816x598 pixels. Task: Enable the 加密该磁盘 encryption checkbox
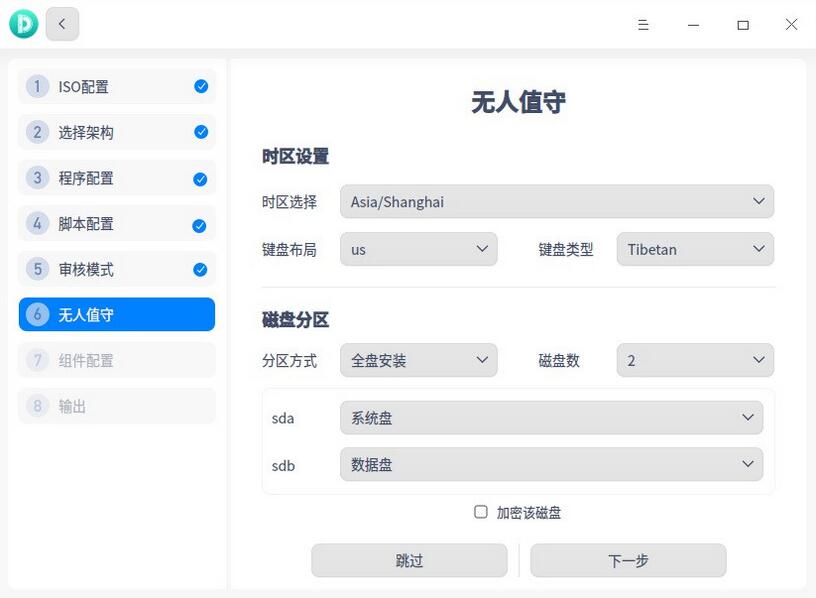pos(482,512)
